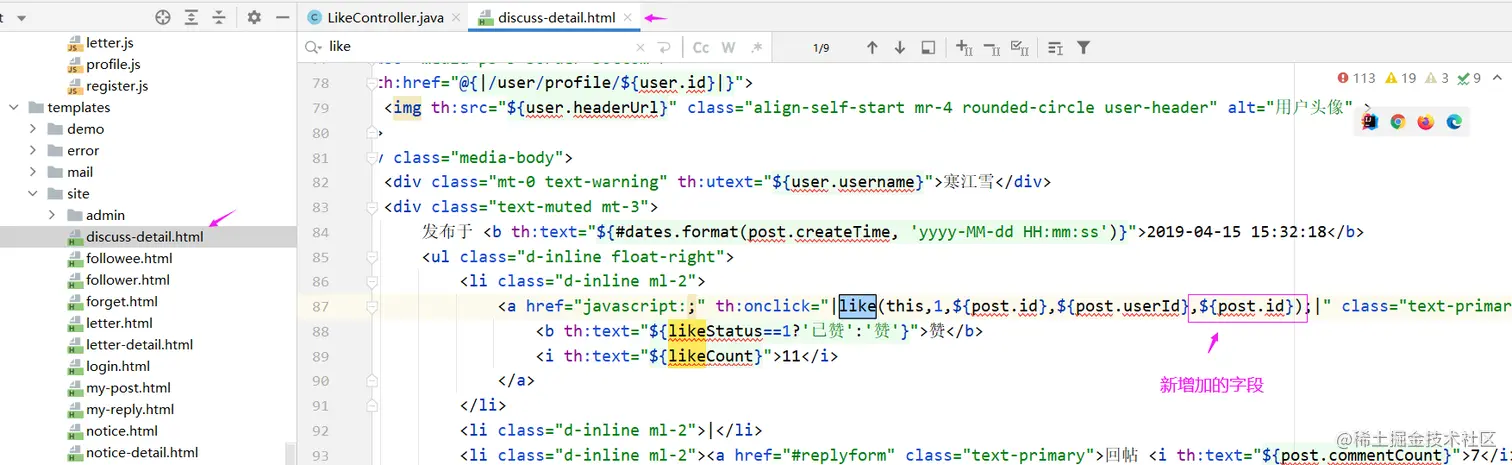Screen dimensions: 1512x465
Task: Close the LikeController.java tab
Action: pyautogui.click(x=456, y=17)
